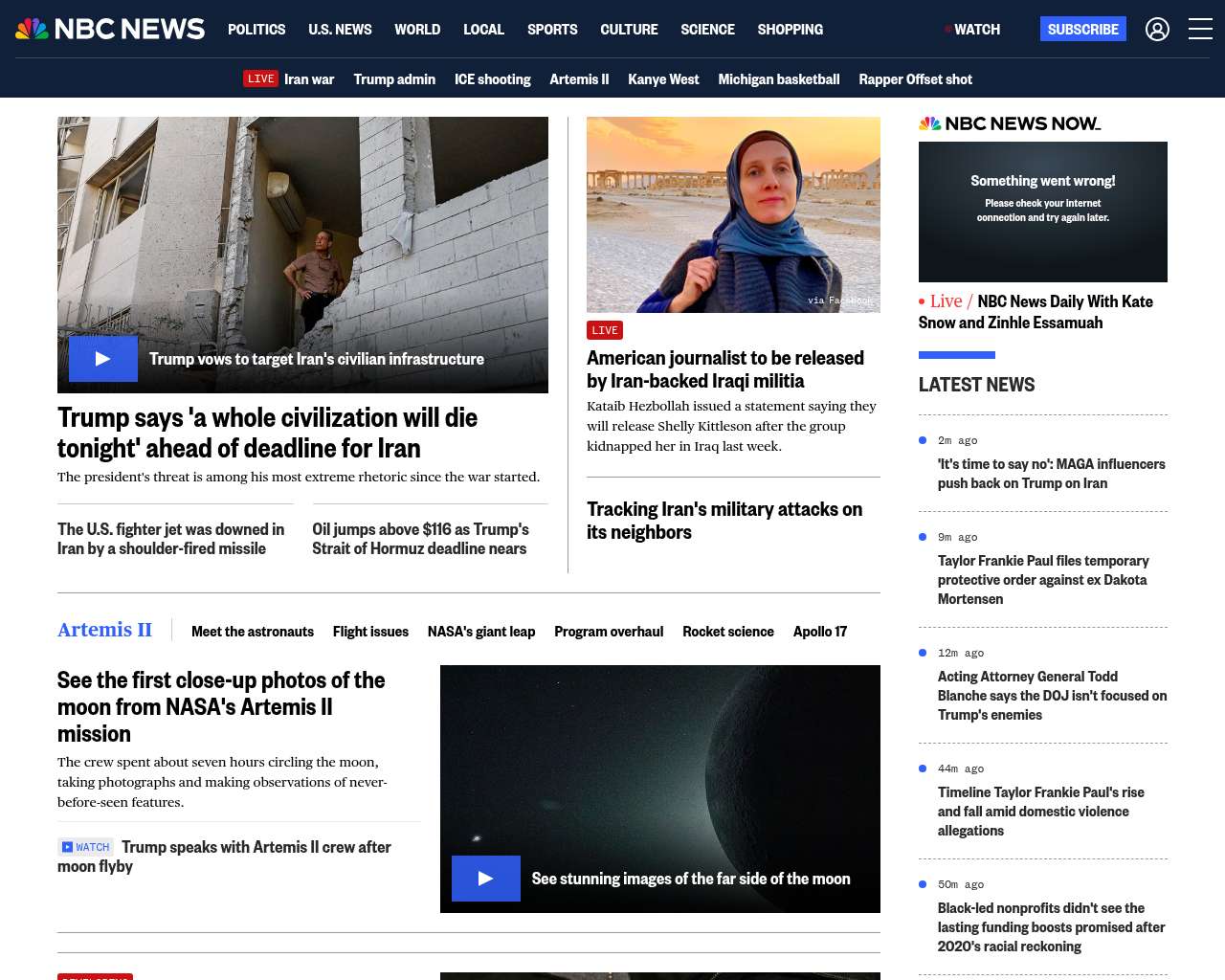Screen dimensions: 1225x980
Task: Click the '44m ago' timestamp
Action: (x=961, y=769)
